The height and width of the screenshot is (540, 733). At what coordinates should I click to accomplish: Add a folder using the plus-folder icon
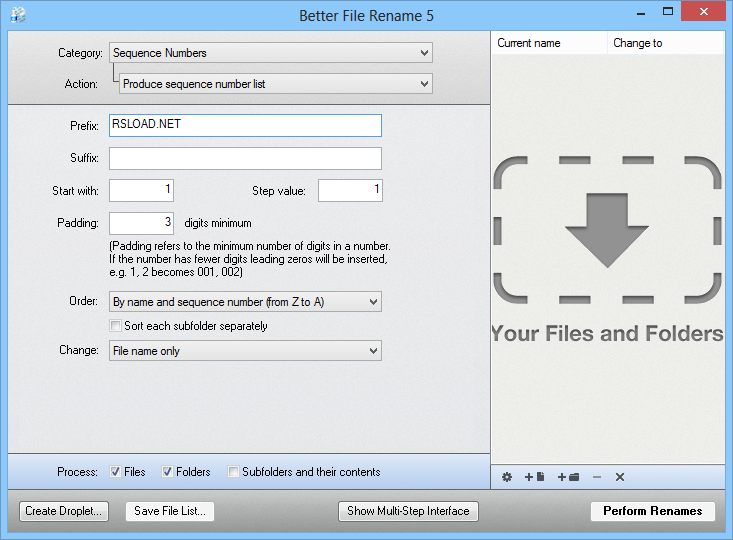click(568, 477)
